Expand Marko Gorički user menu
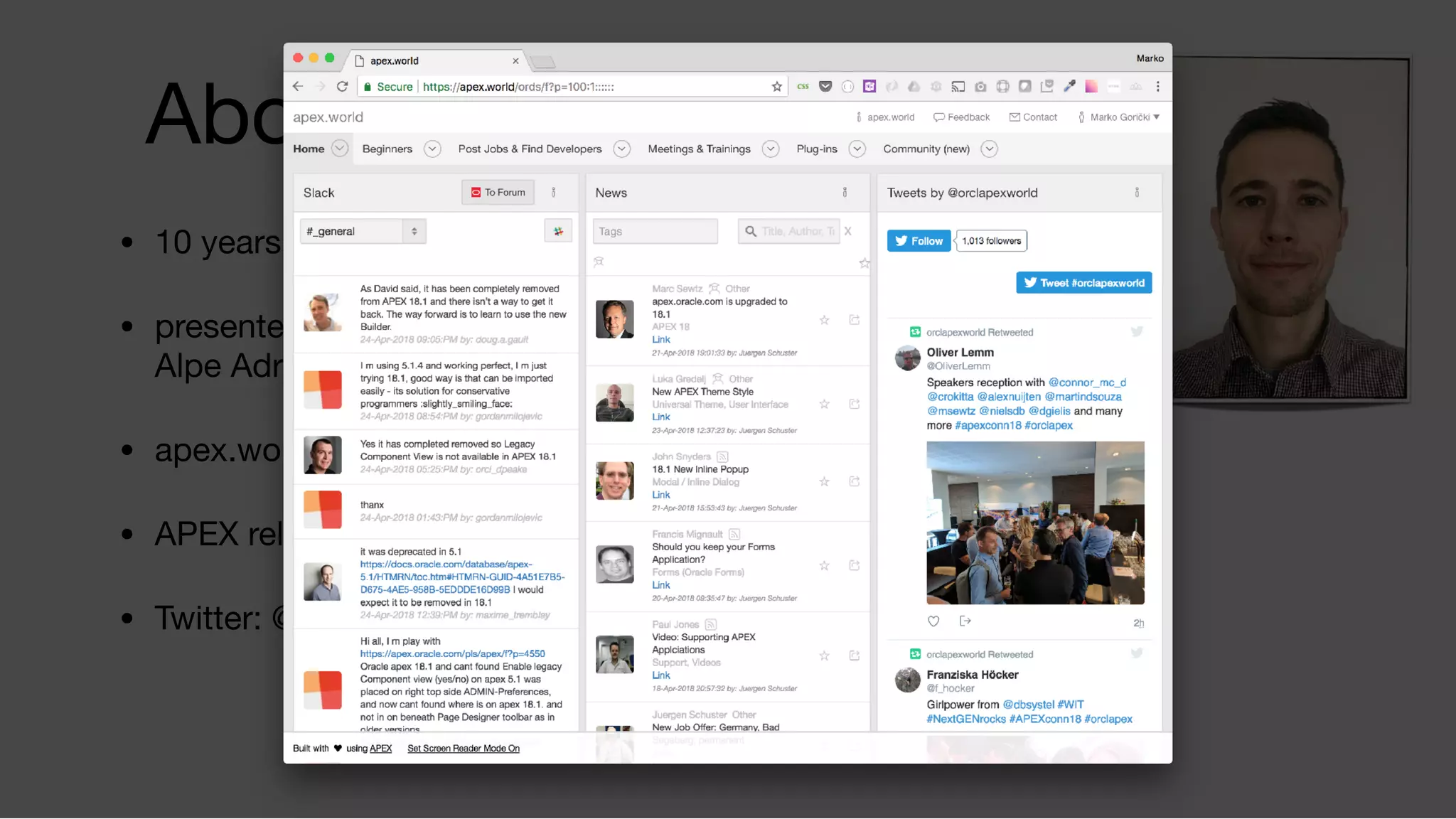Image resolution: width=1456 pixels, height=819 pixels. click(1123, 117)
